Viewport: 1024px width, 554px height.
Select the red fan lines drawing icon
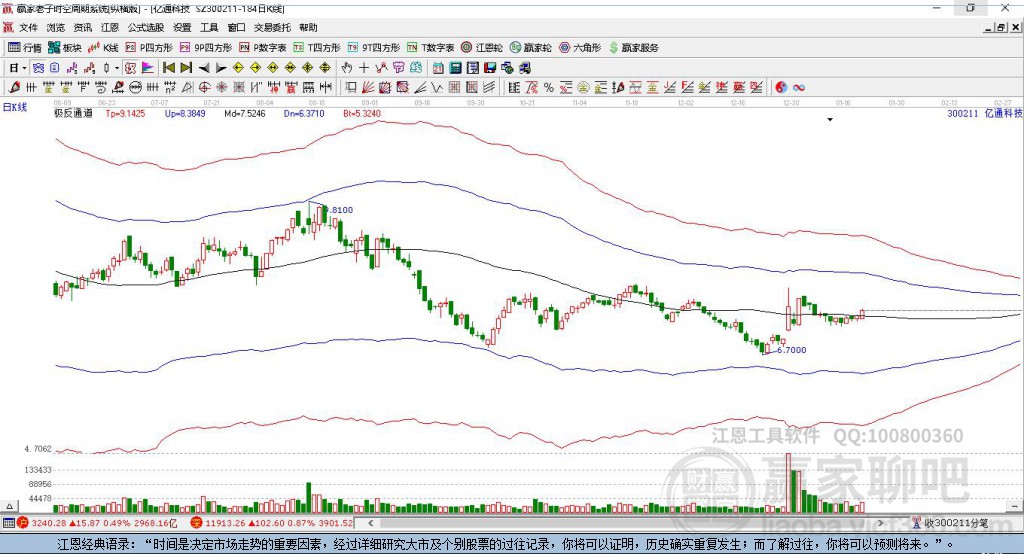pos(368,88)
